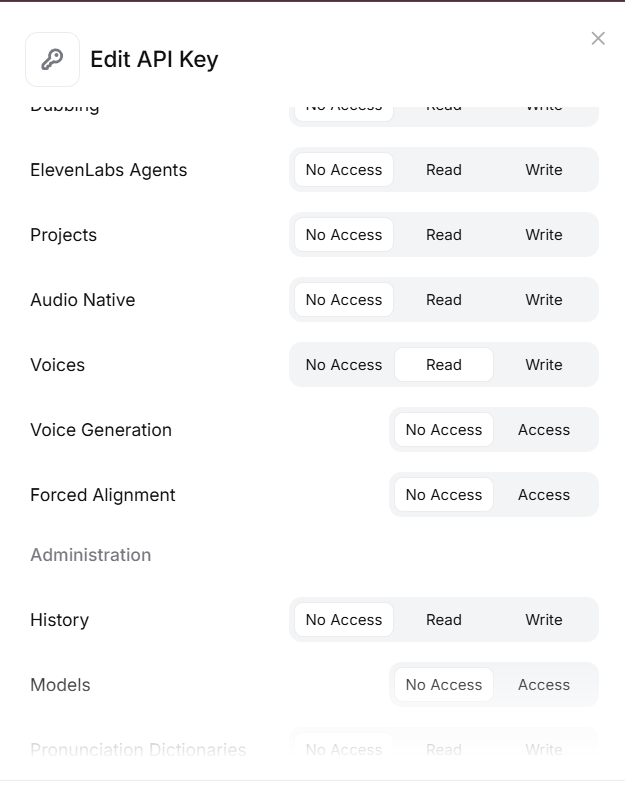Enable Access for Models
This screenshot has height=792, width=625.
click(x=544, y=685)
